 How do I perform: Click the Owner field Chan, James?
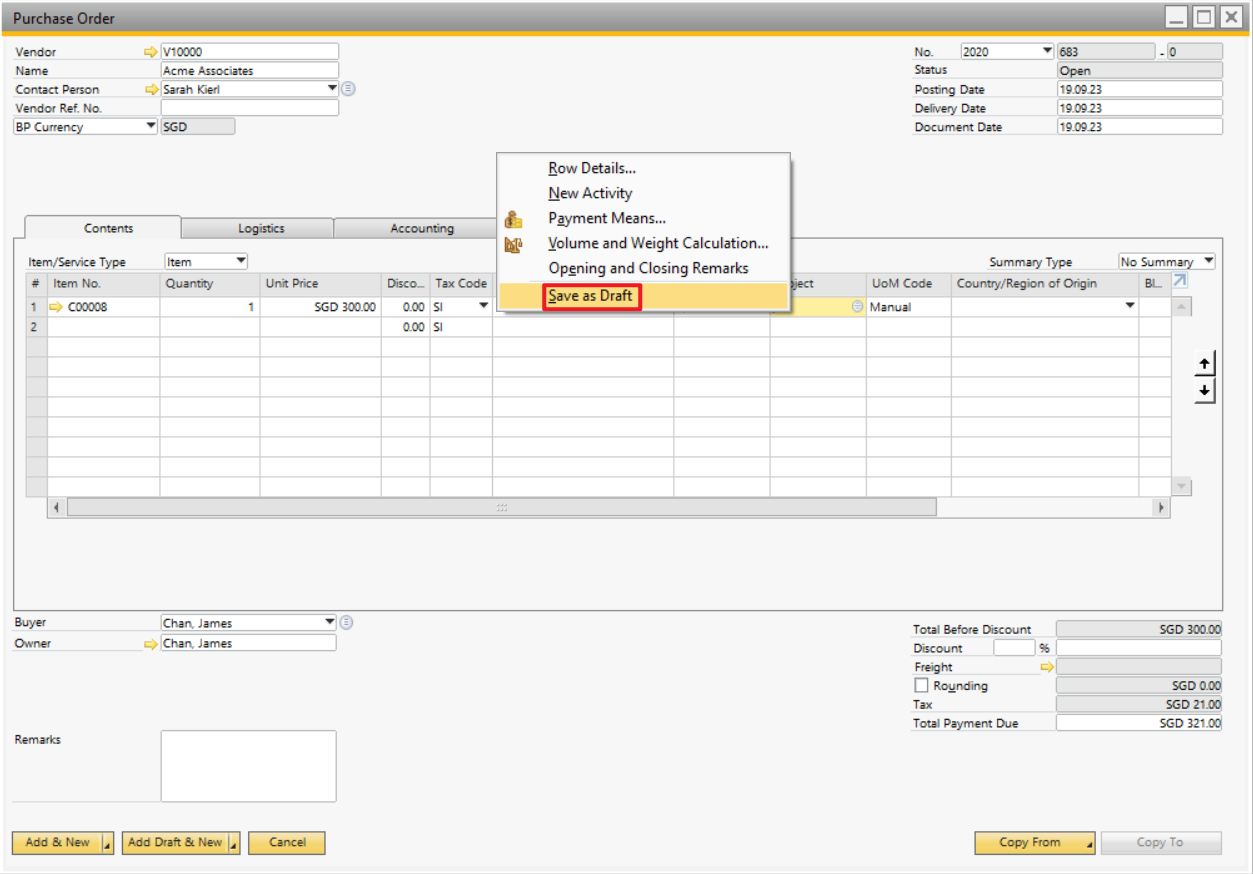click(x=249, y=643)
